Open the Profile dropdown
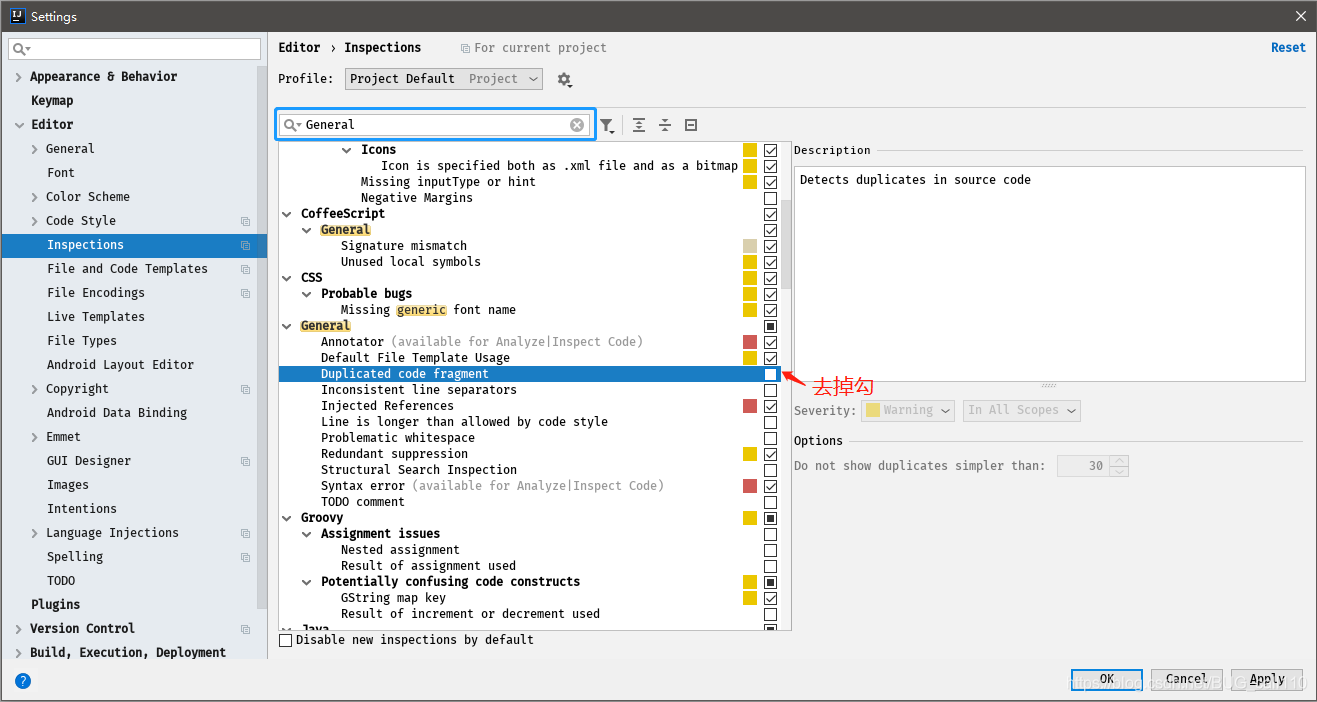 (x=443, y=79)
